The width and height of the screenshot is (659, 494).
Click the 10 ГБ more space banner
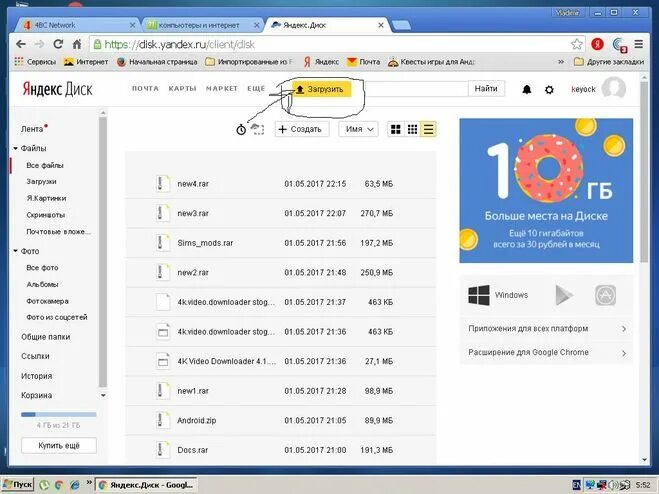click(x=546, y=190)
